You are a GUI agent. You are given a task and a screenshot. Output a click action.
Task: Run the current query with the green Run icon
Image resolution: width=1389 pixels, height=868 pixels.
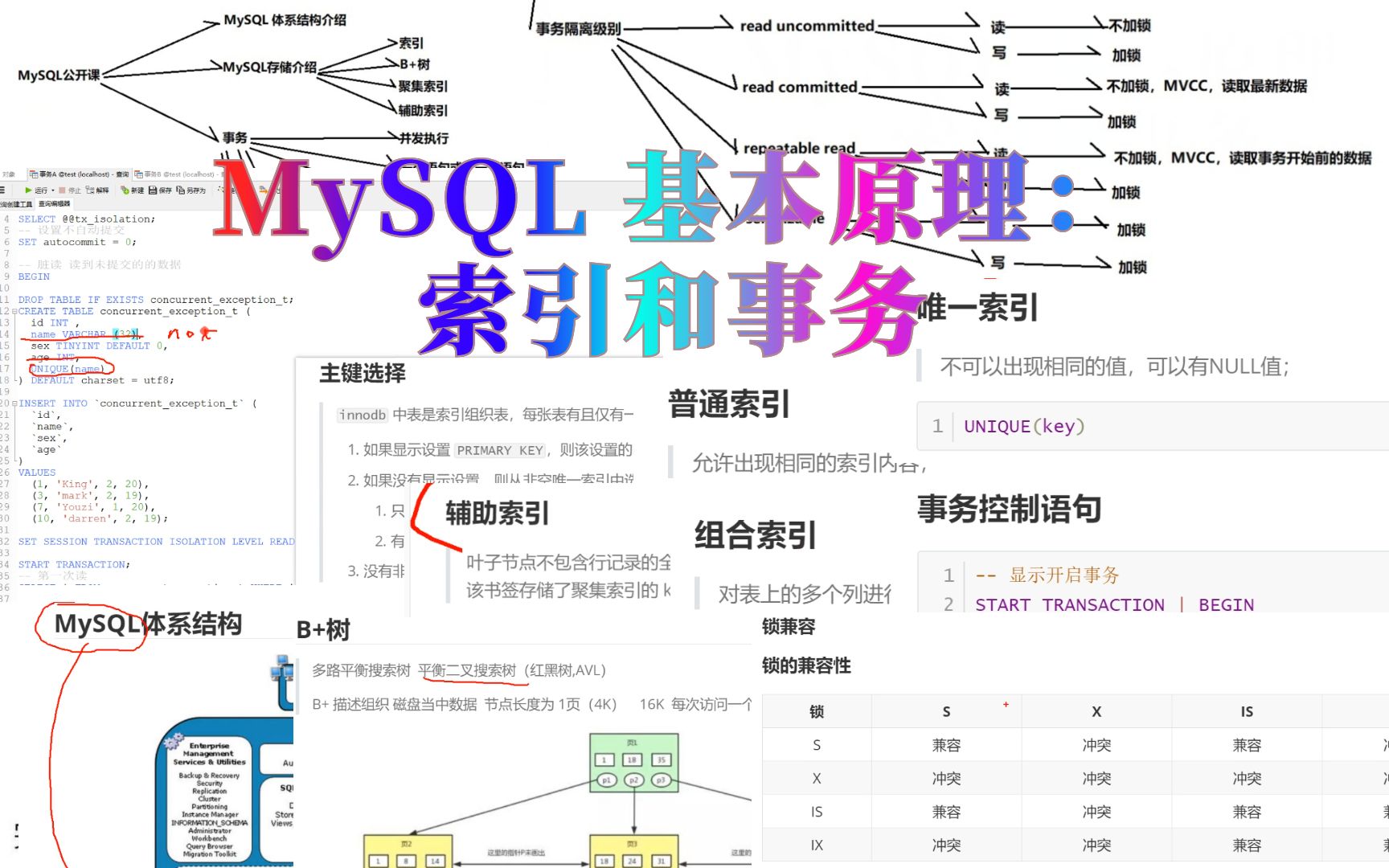[28, 190]
